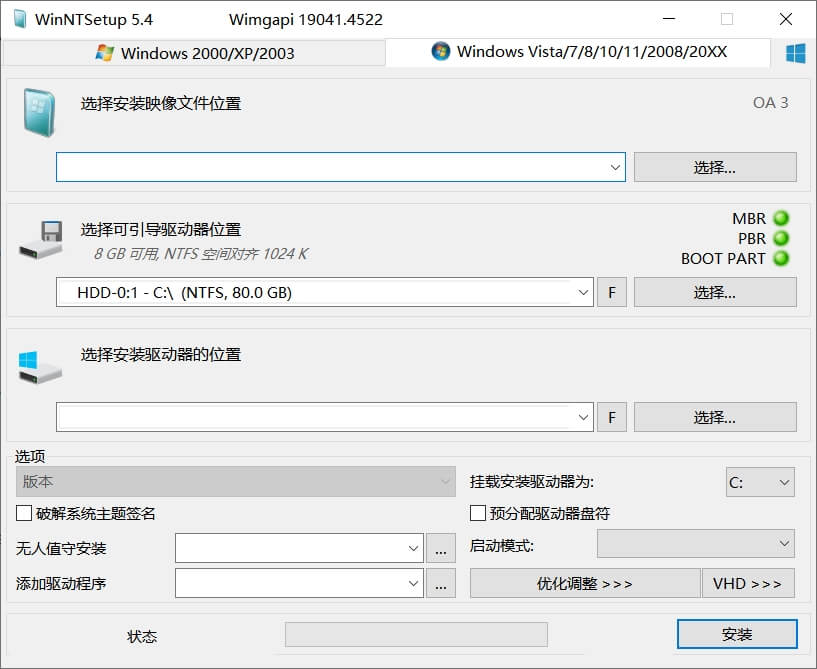Expand the 无人值守安装 dropdown

pos(413,548)
